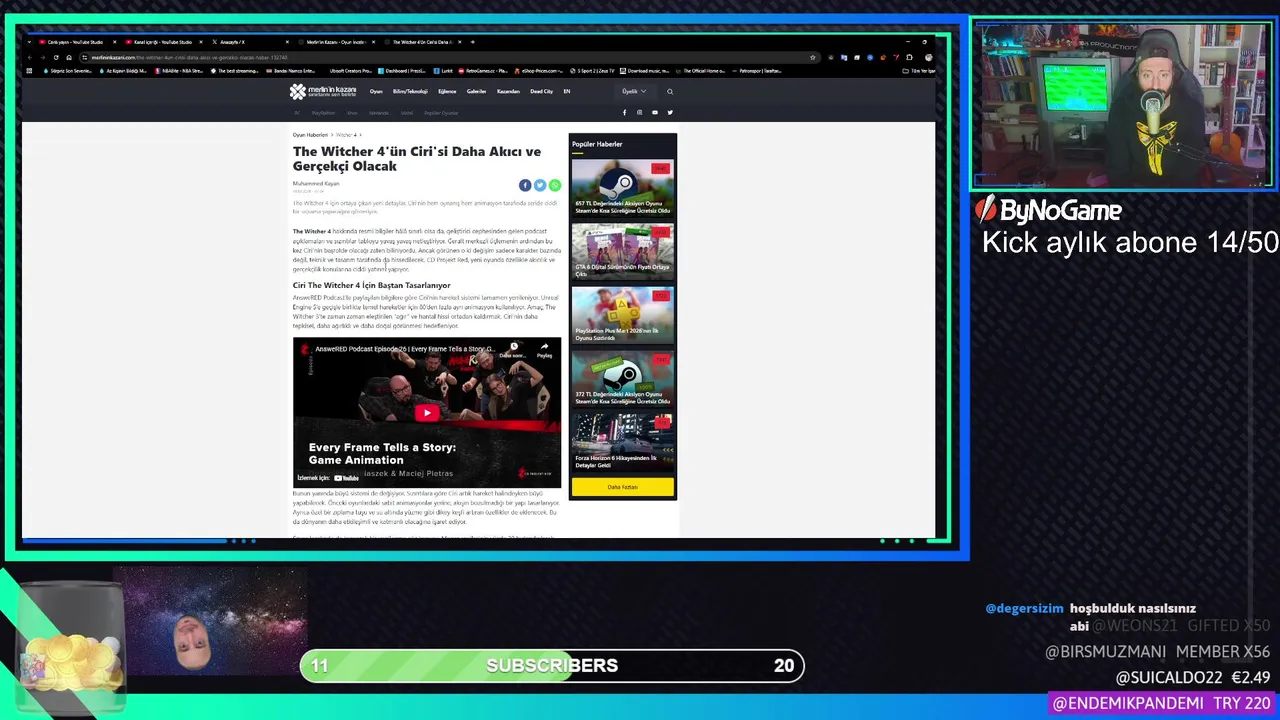Viewport: 1280px width, 720px height.
Task: Bookmark page with address bar star
Action: (813, 57)
